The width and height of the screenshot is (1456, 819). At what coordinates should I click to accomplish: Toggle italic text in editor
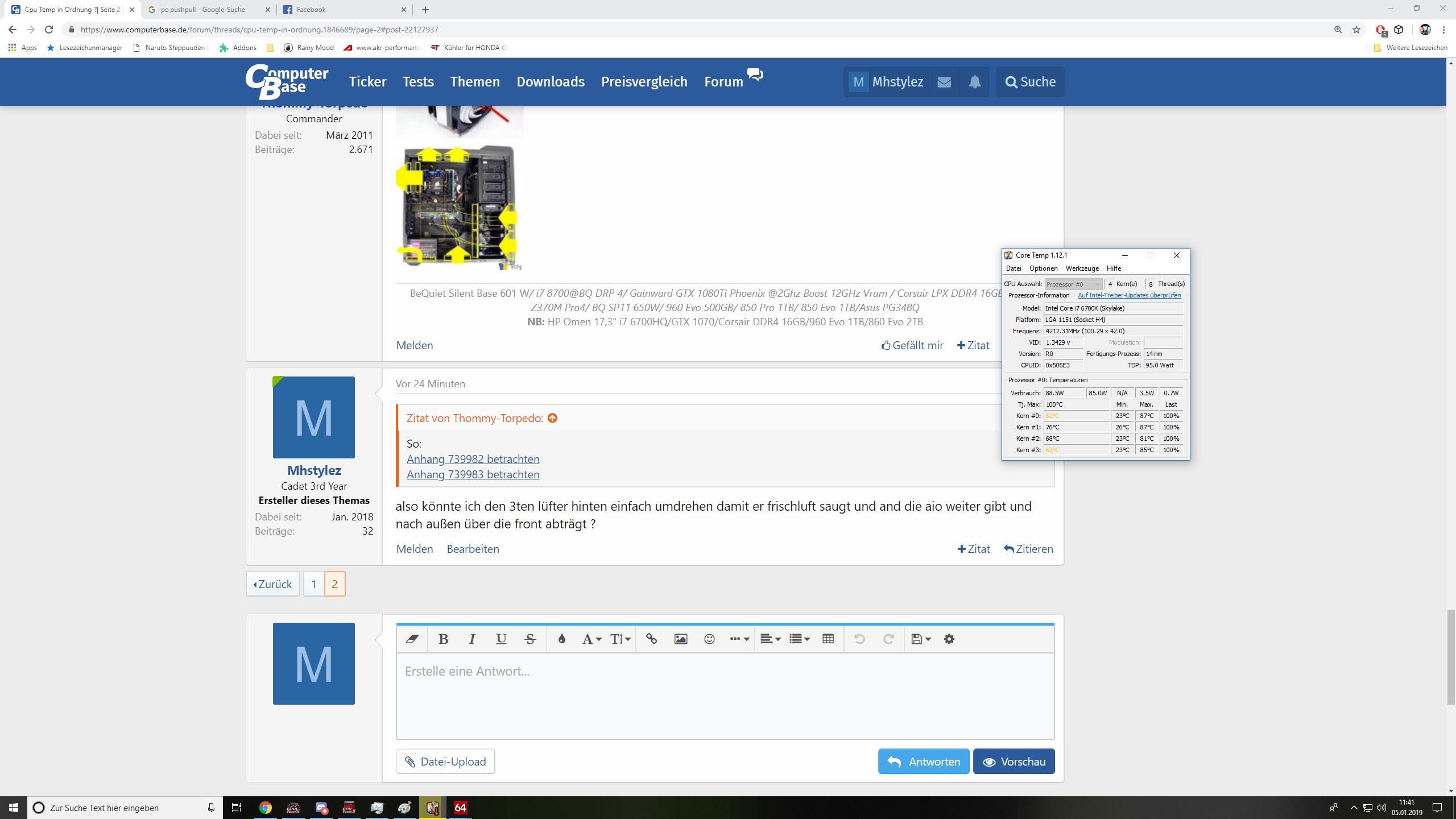pyautogui.click(x=471, y=639)
